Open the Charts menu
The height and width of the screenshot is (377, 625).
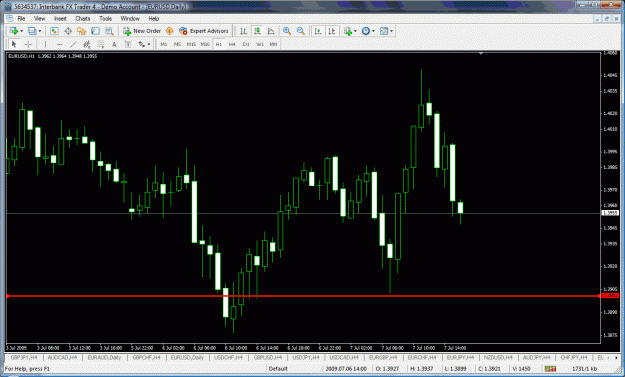tap(83, 19)
